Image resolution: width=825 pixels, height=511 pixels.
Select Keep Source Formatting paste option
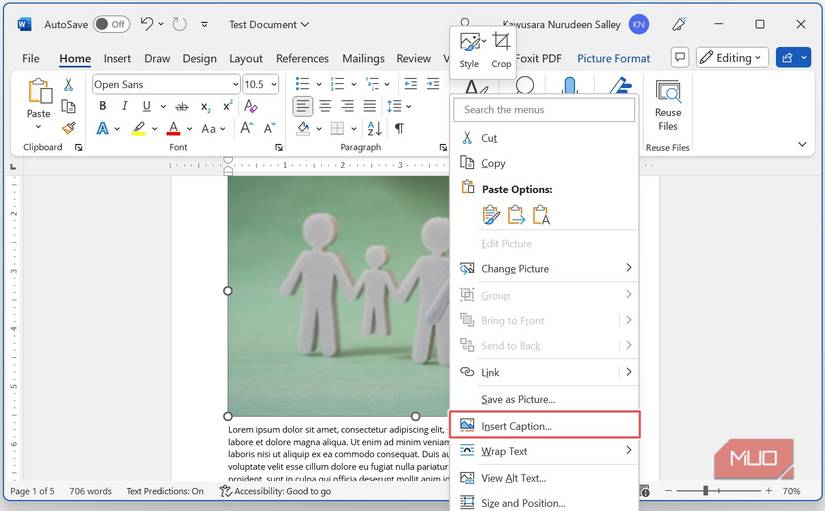(x=491, y=215)
